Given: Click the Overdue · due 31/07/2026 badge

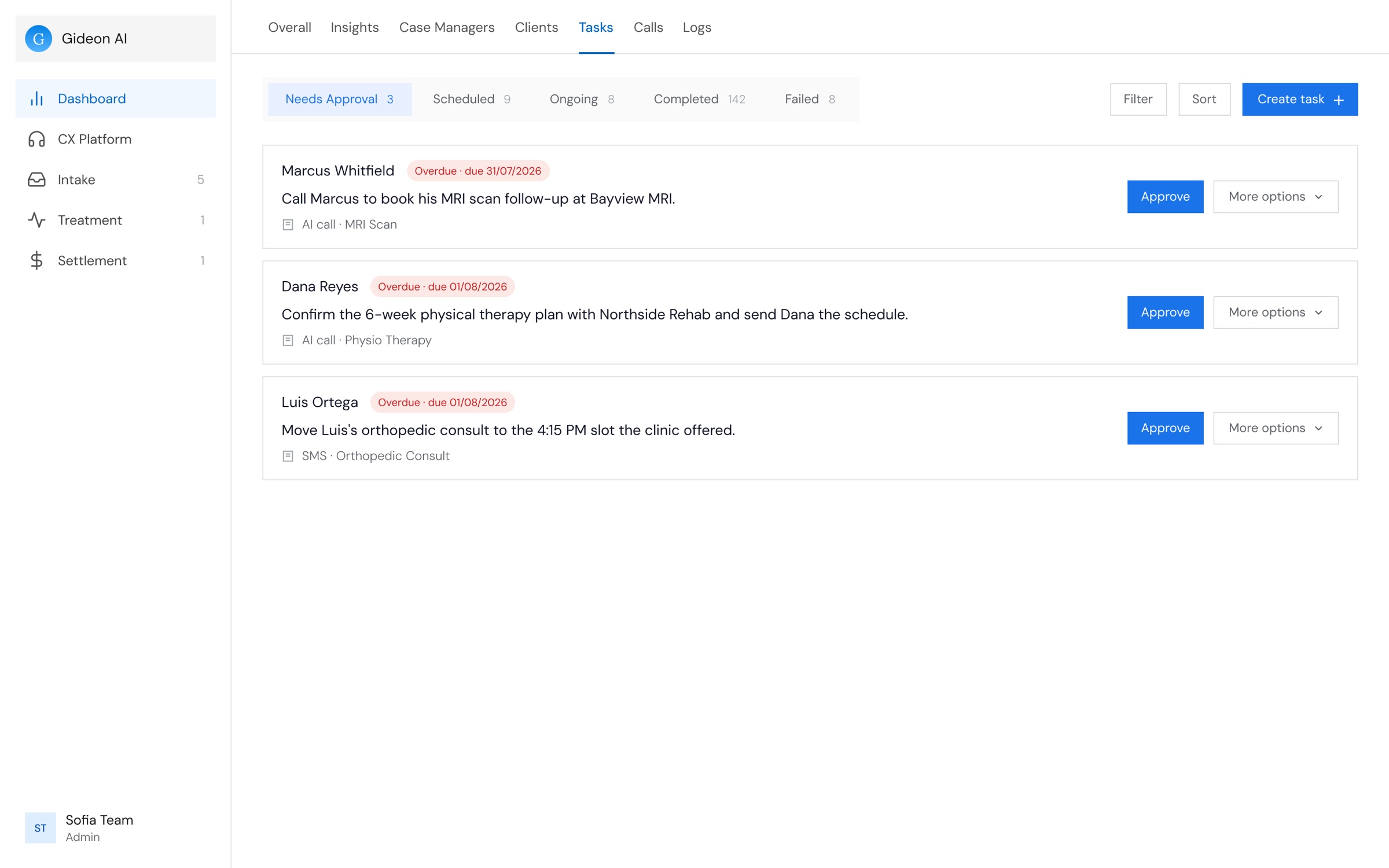Looking at the screenshot, I should pyautogui.click(x=478, y=171).
